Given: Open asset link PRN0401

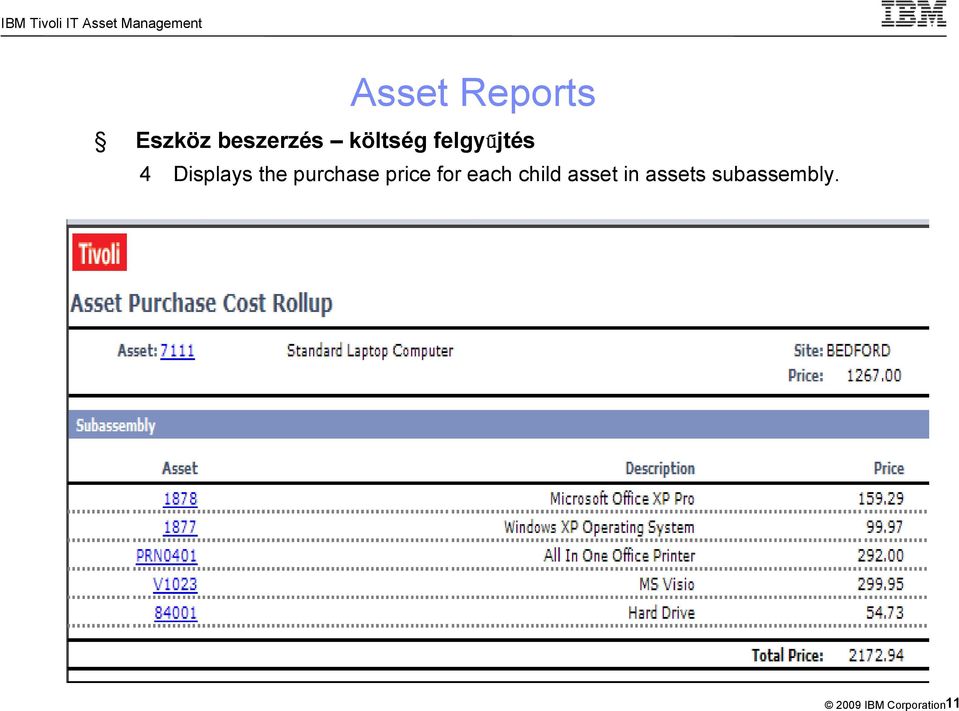Looking at the screenshot, I should coord(166,556).
